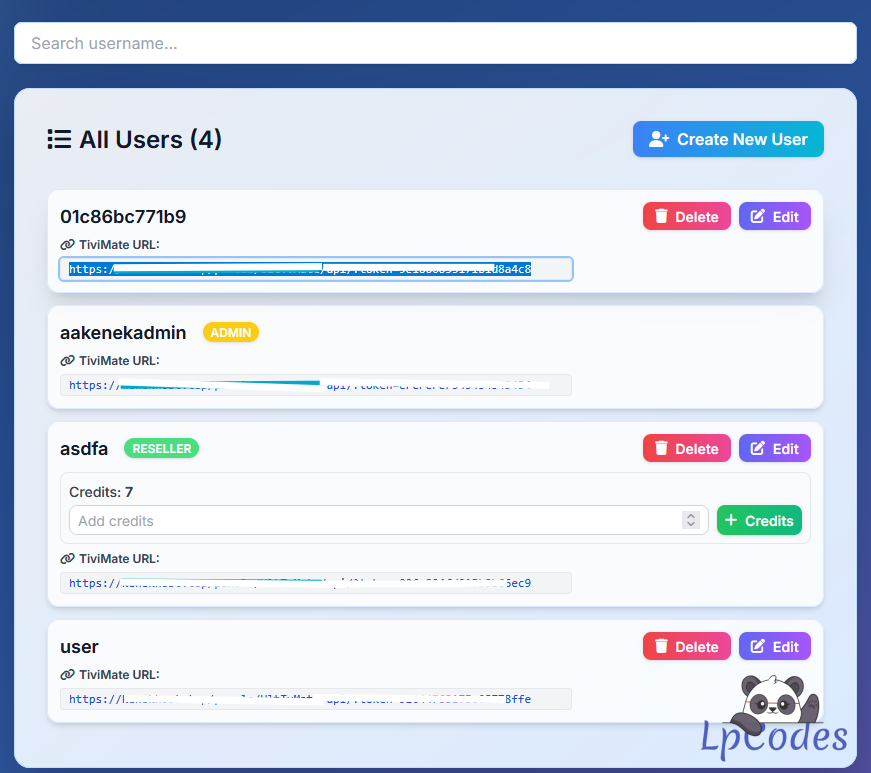This screenshot has width=871, height=773.
Task: Select the highlighted TiviMate URL of 01c86bc771b9
Action: [x=315, y=269]
